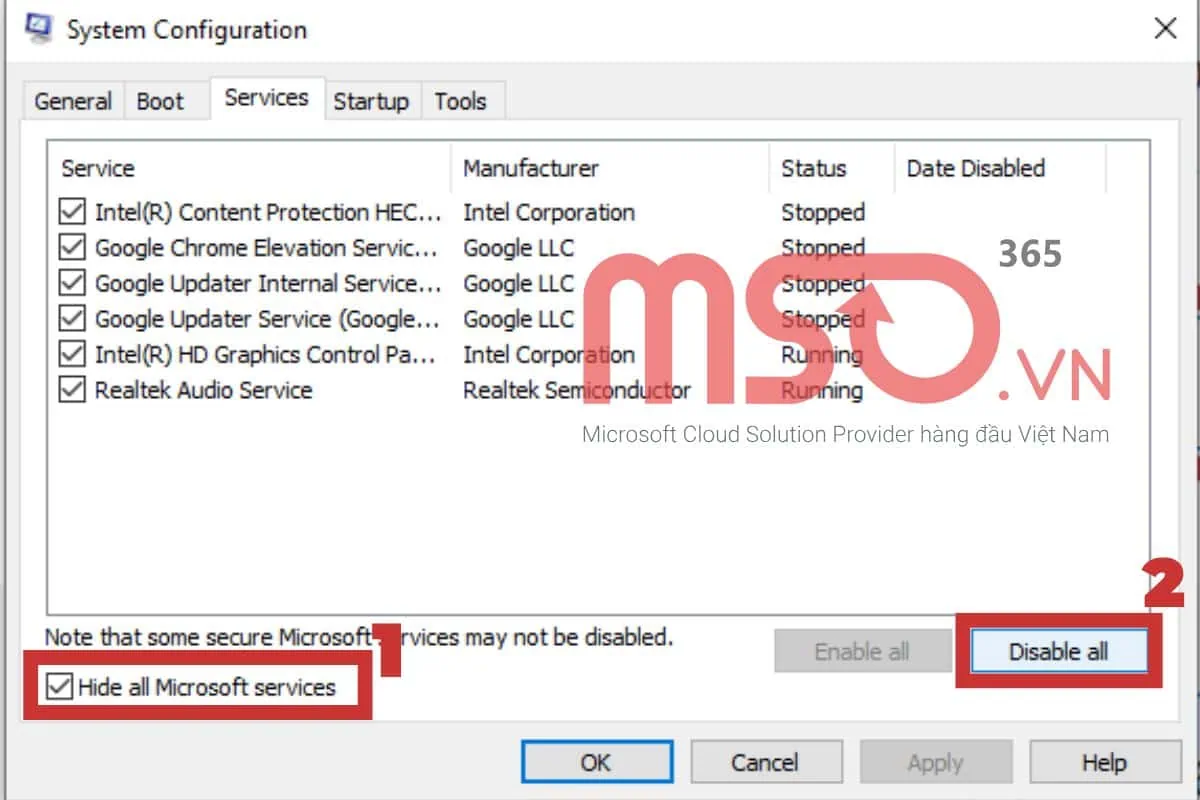This screenshot has width=1200, height=800.
Task: Disable the Intel(R) Content Protection HEC service
Action: point(71,212)
